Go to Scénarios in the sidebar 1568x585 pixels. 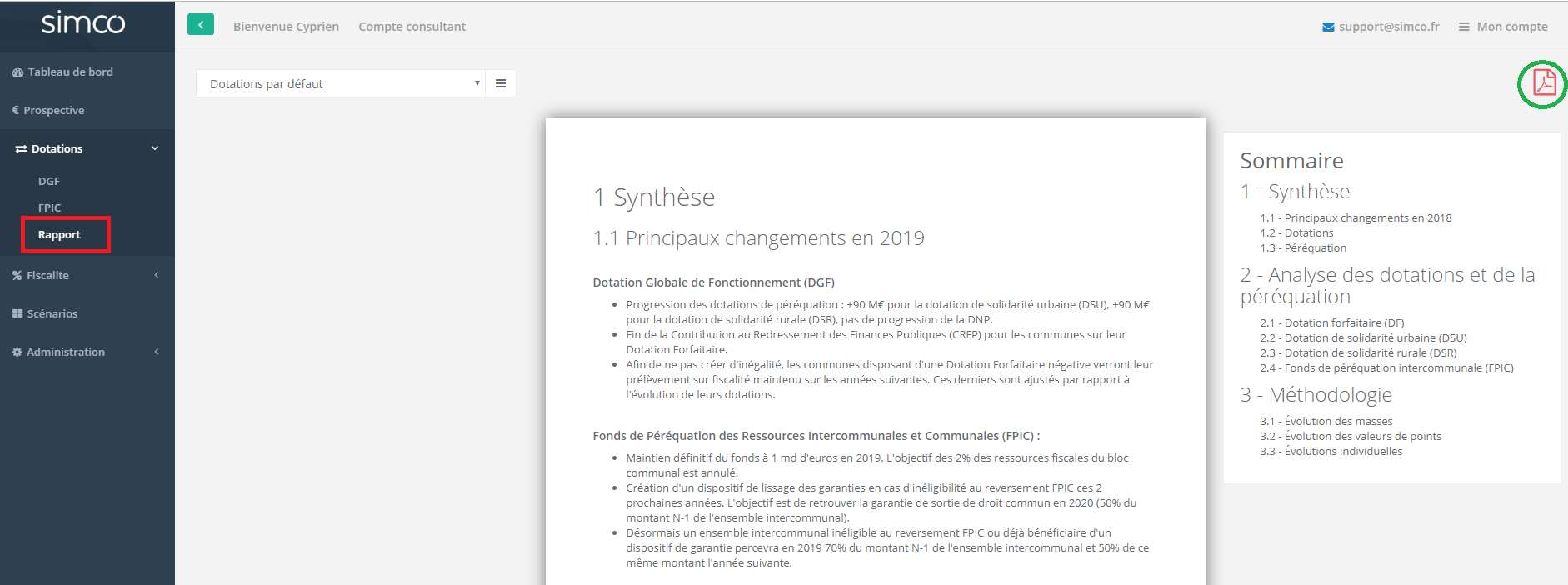point(52,313)
